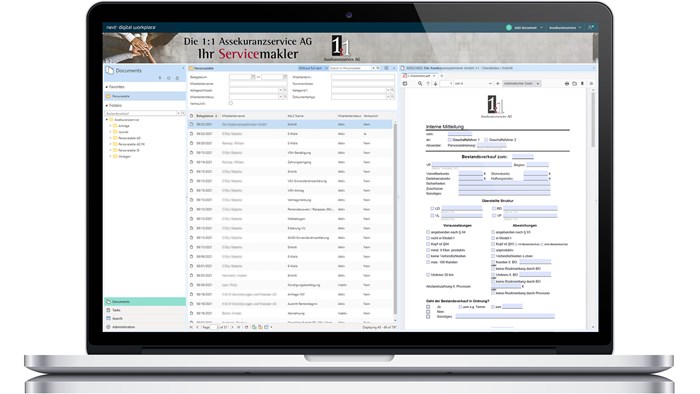Image resolution: width=700 pixels, height=394 pixels.
Task: Open the Dokumententyp dropdown arrow
Action: point(388,97)
